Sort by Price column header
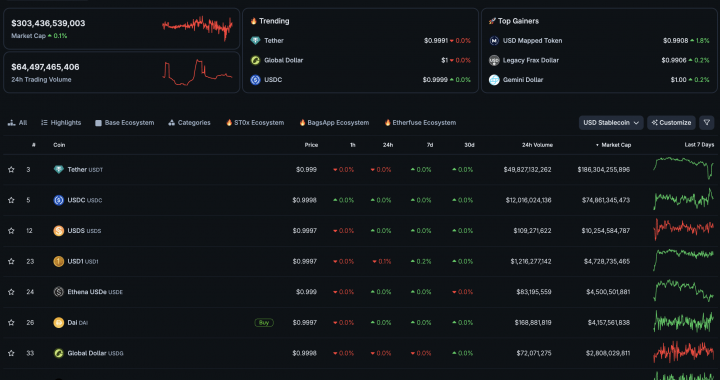 (311, 145)
